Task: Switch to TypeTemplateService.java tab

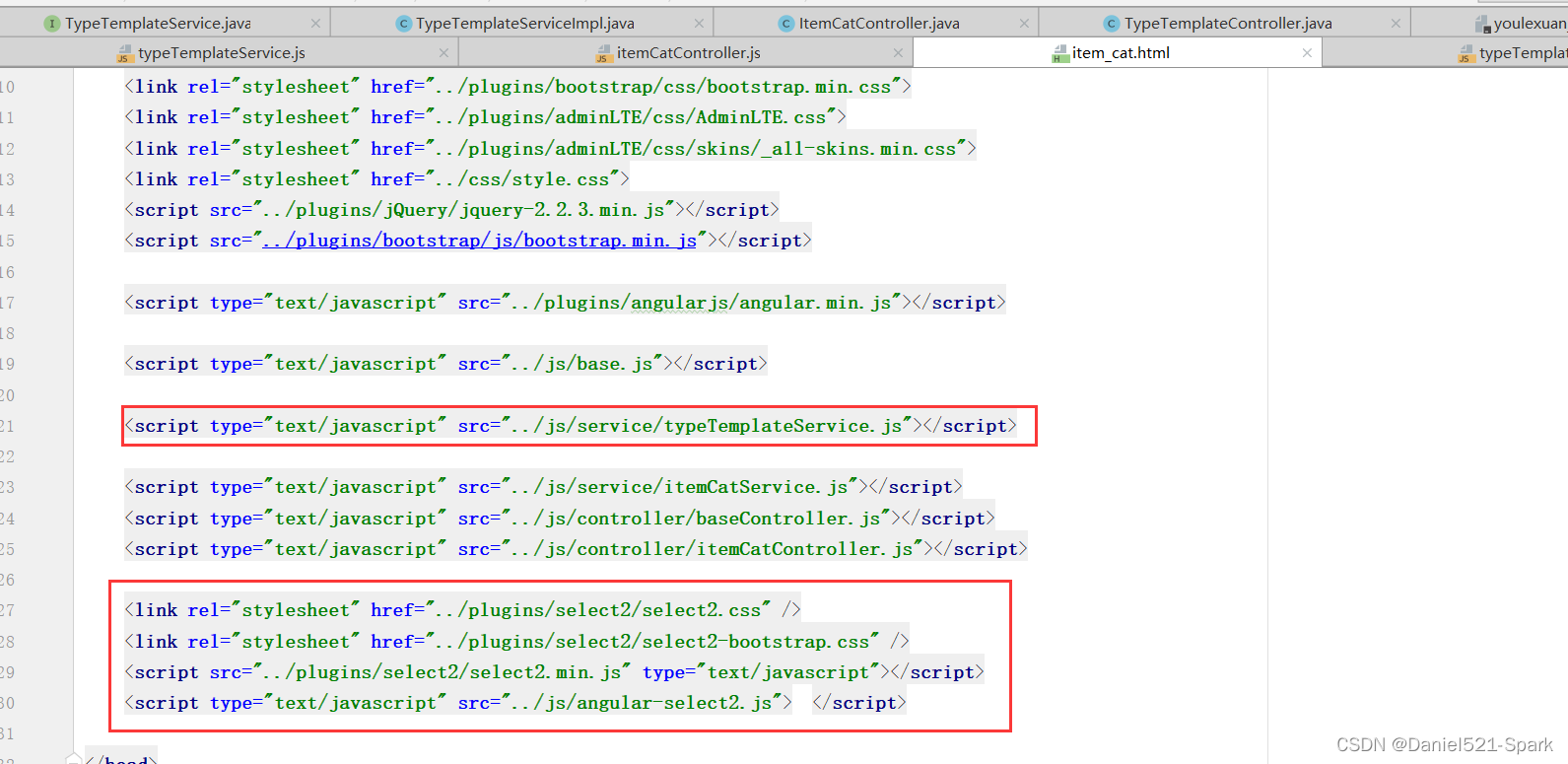Action: (158, 23)
